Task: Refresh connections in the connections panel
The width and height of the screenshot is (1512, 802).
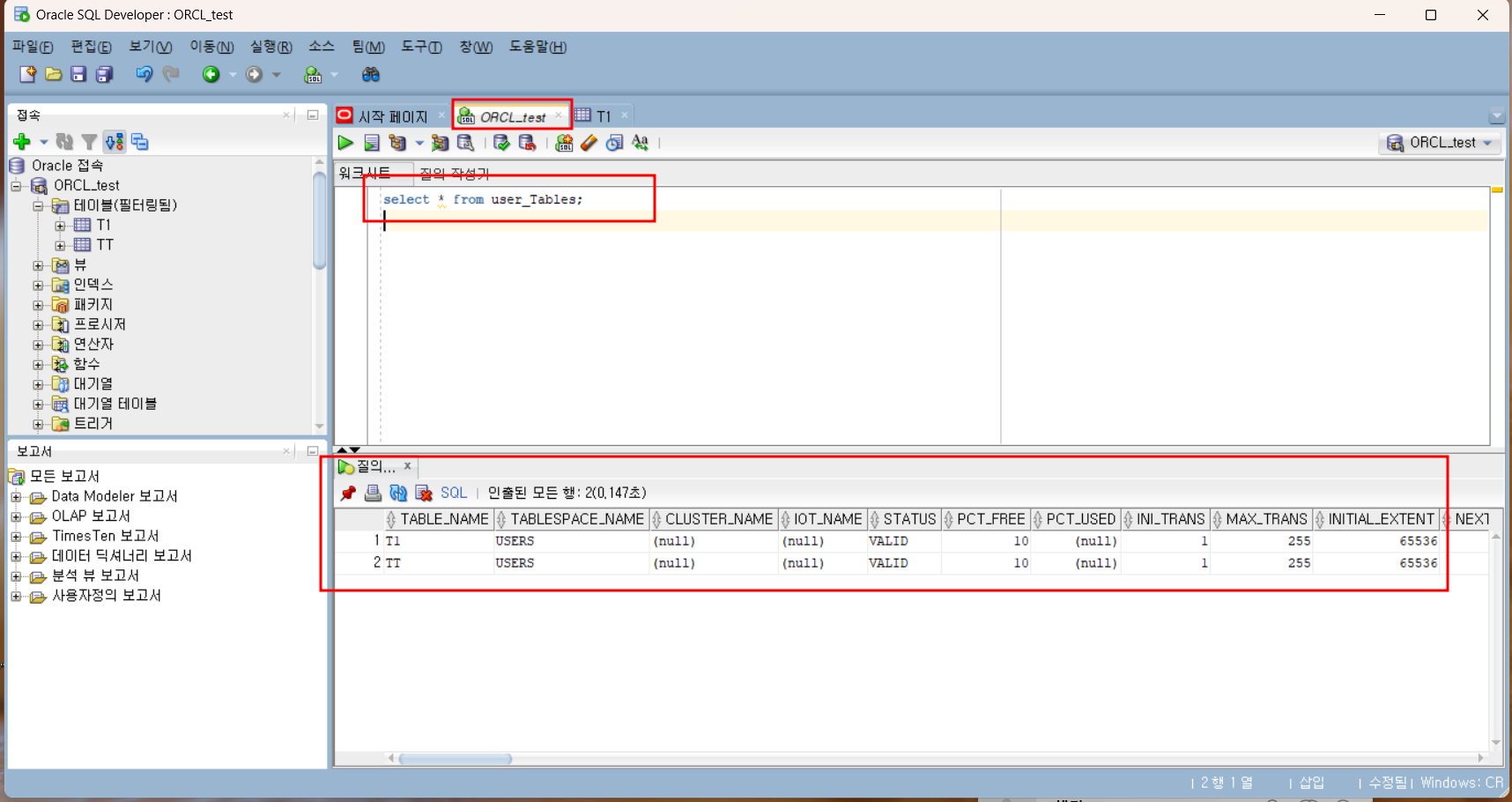Action: click(x=64, y=142)
